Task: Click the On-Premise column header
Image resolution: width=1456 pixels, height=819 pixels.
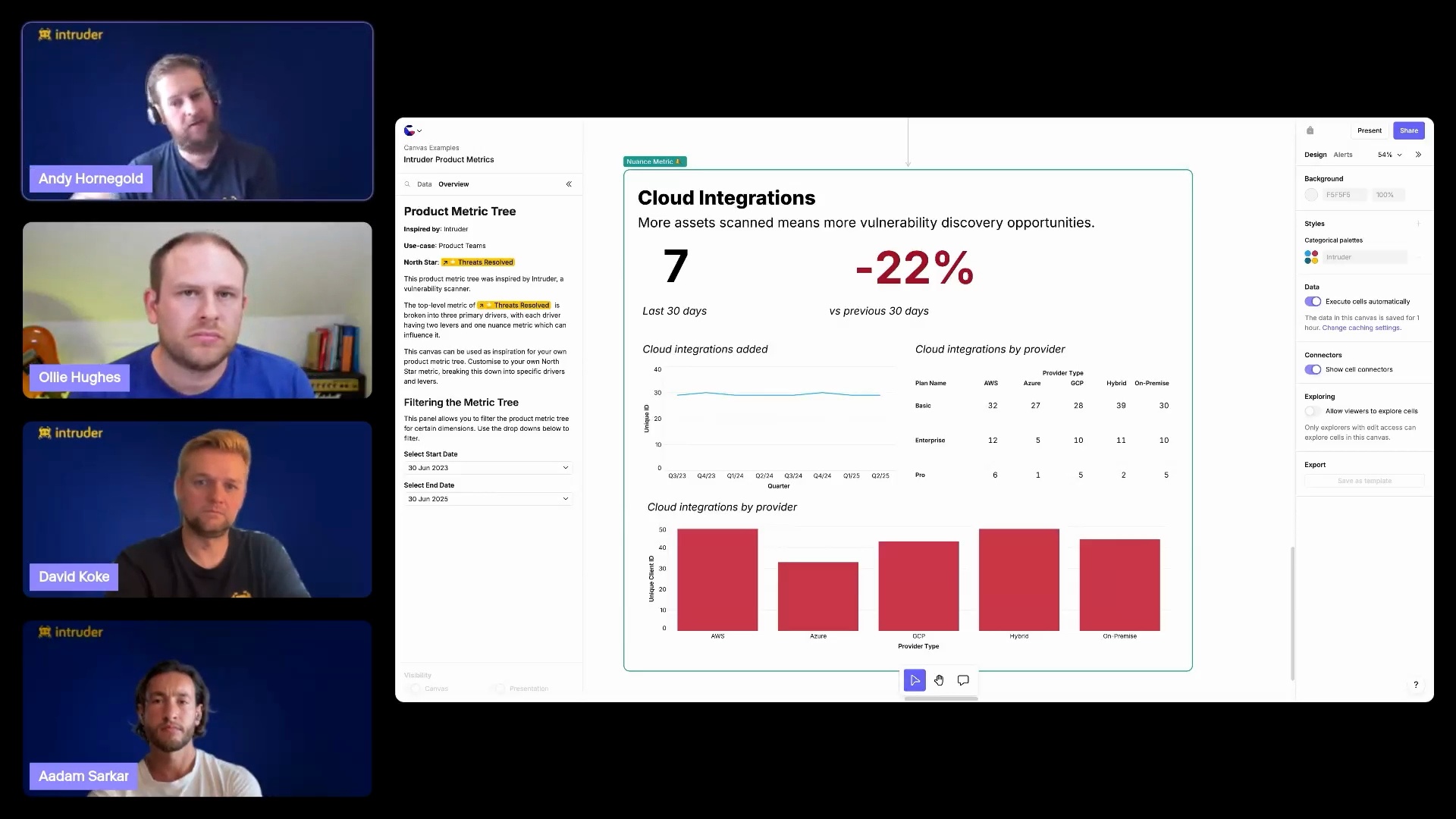Action: pyautogui.click(x=1151, y=384)
